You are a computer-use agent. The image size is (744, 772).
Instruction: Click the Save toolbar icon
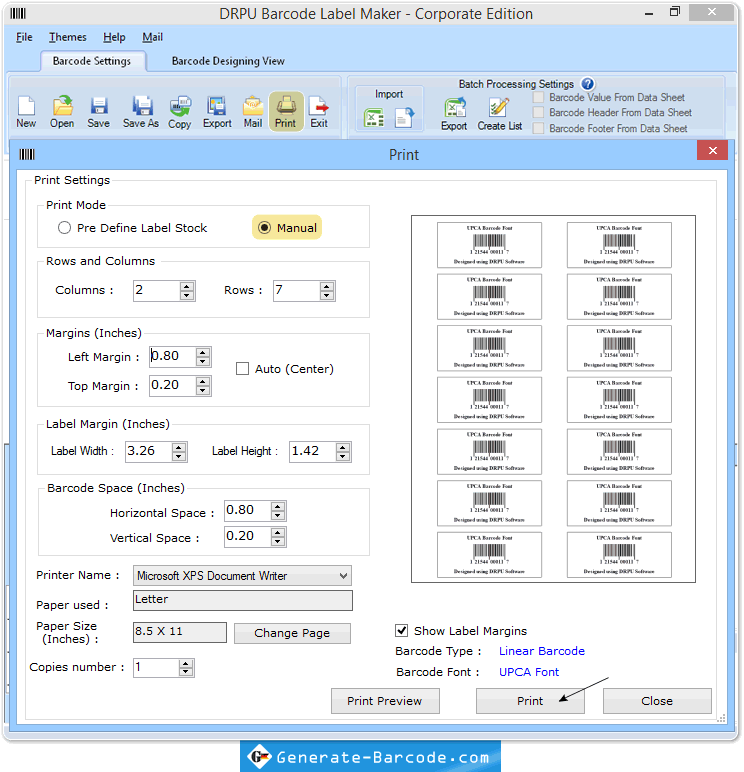click(x=98, y=112)
